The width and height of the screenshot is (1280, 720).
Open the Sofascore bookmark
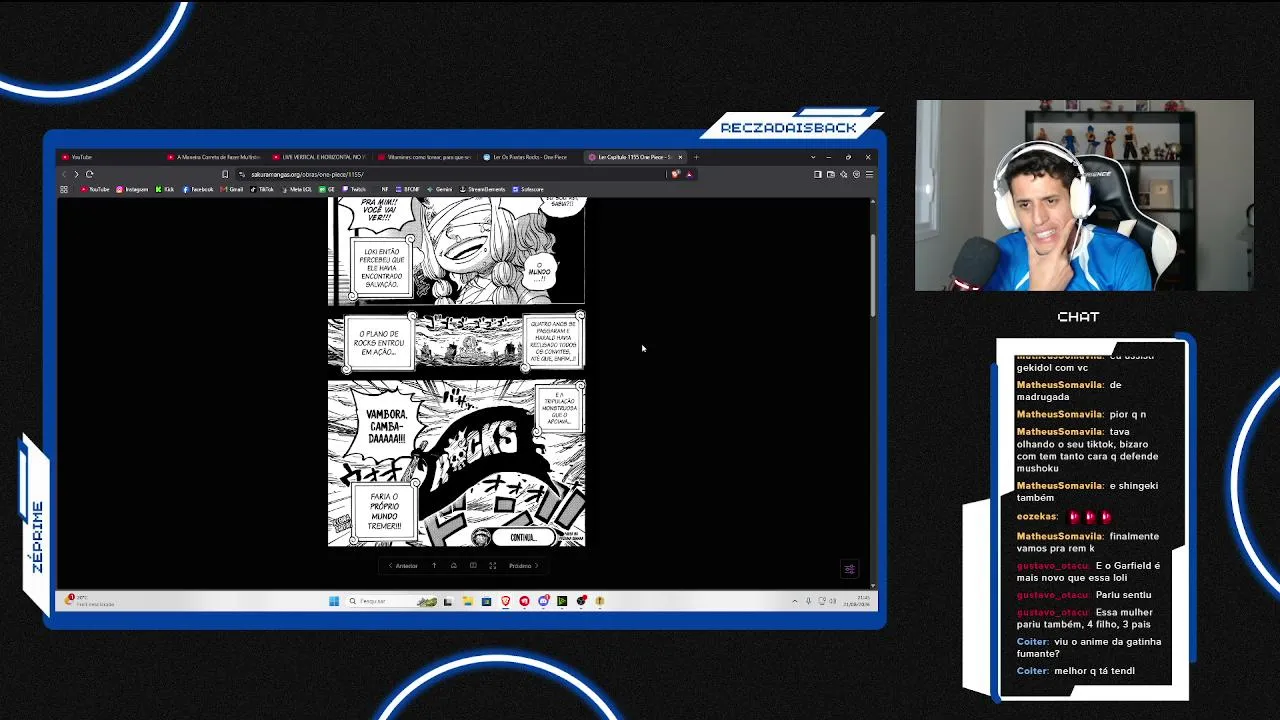pos(528,189)
